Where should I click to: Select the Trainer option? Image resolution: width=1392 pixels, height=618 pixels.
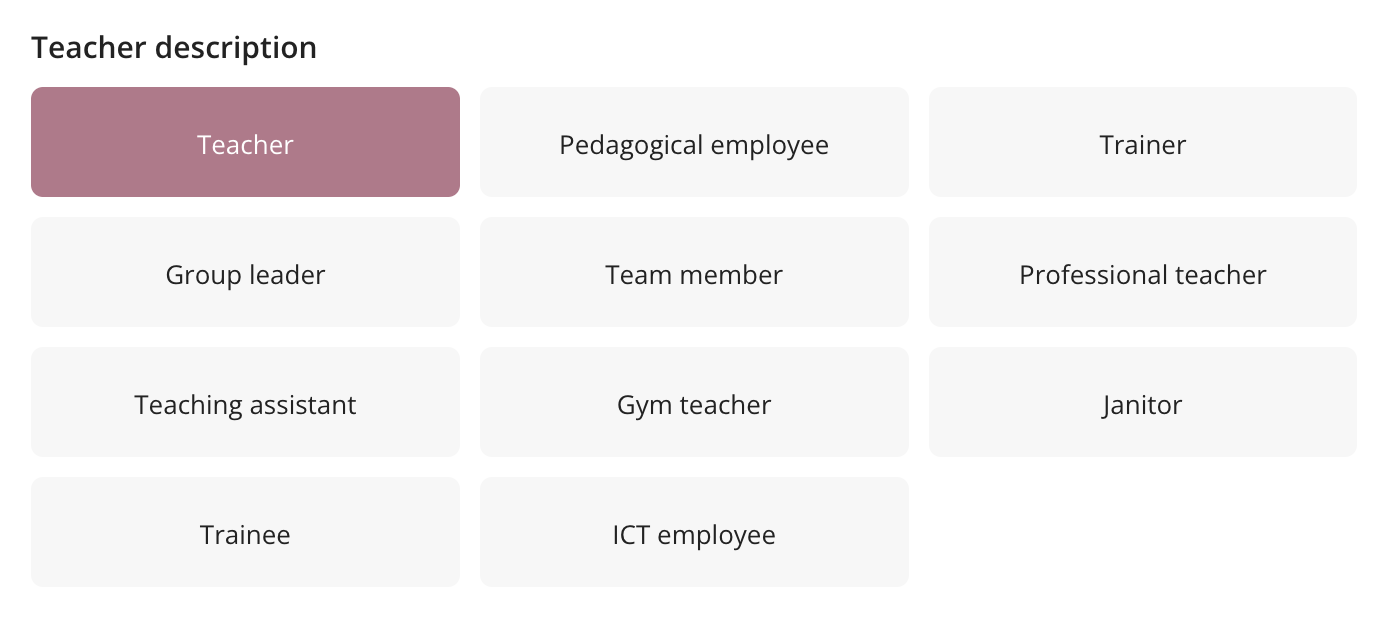tap(1143, 142)
